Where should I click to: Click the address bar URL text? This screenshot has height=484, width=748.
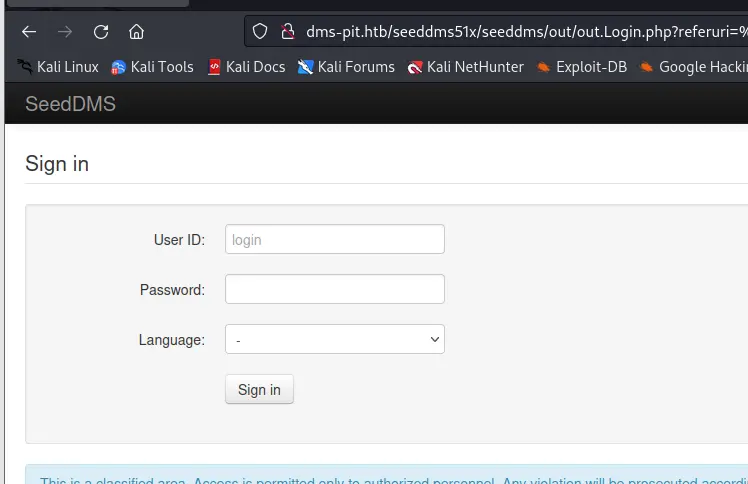pyautogui.click(x=527, y=32)
